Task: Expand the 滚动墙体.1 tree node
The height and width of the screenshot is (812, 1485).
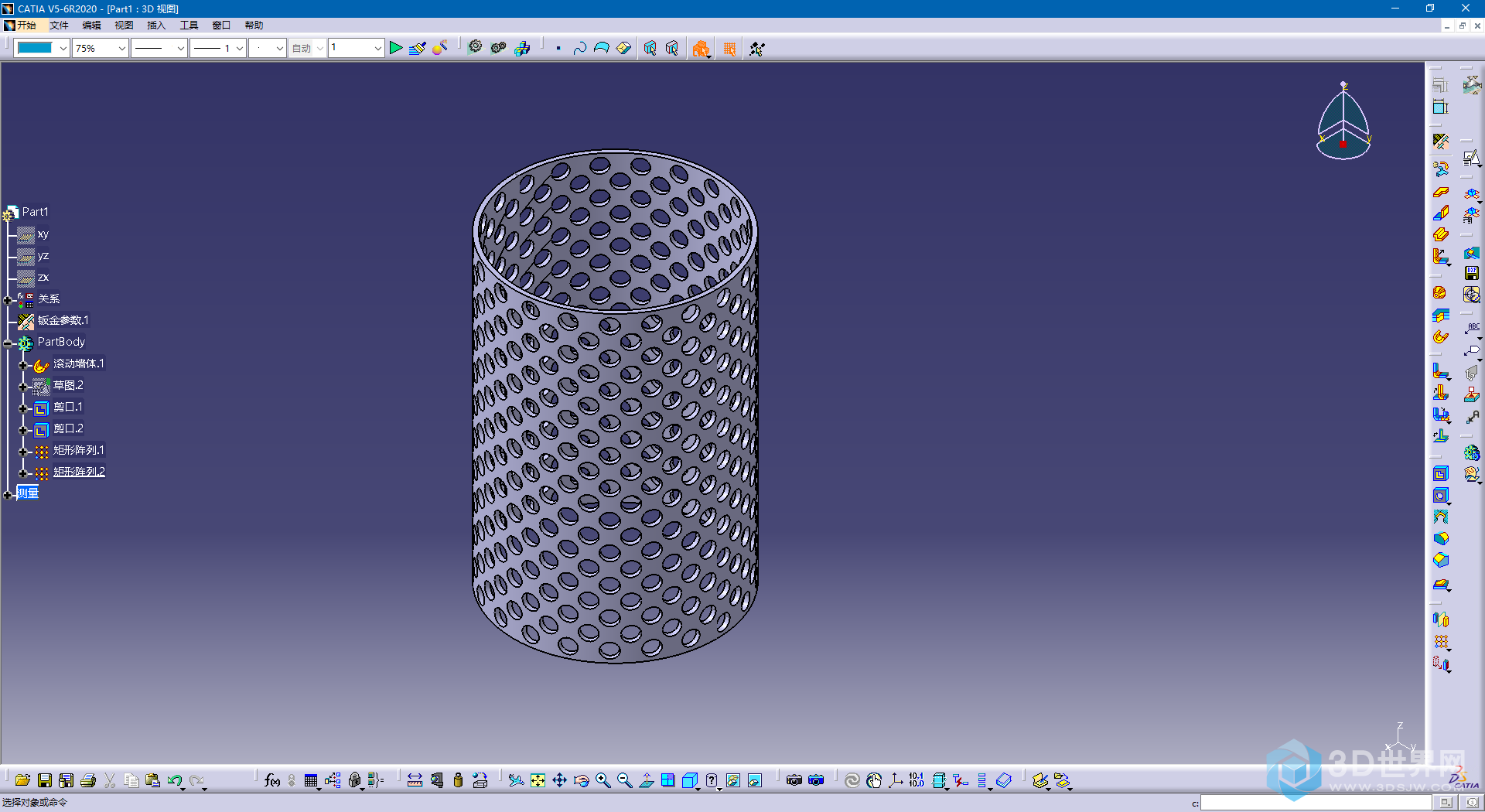Action: coord(23,364)
